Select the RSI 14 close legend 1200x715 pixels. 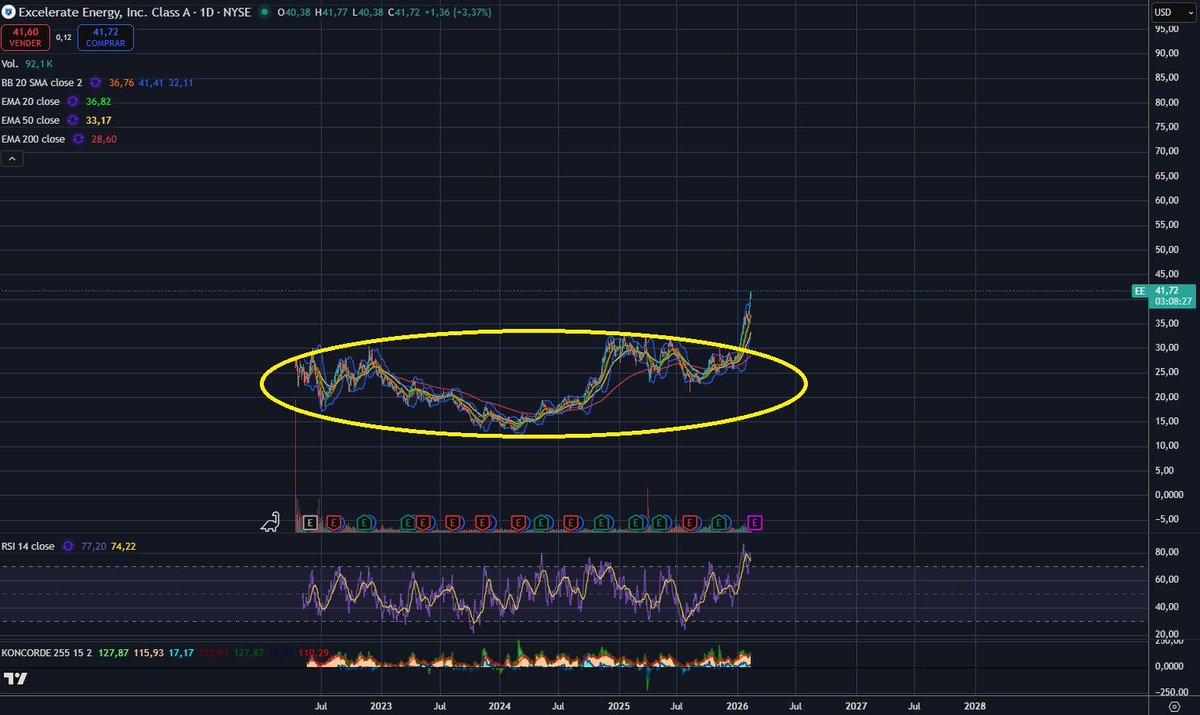28,547
